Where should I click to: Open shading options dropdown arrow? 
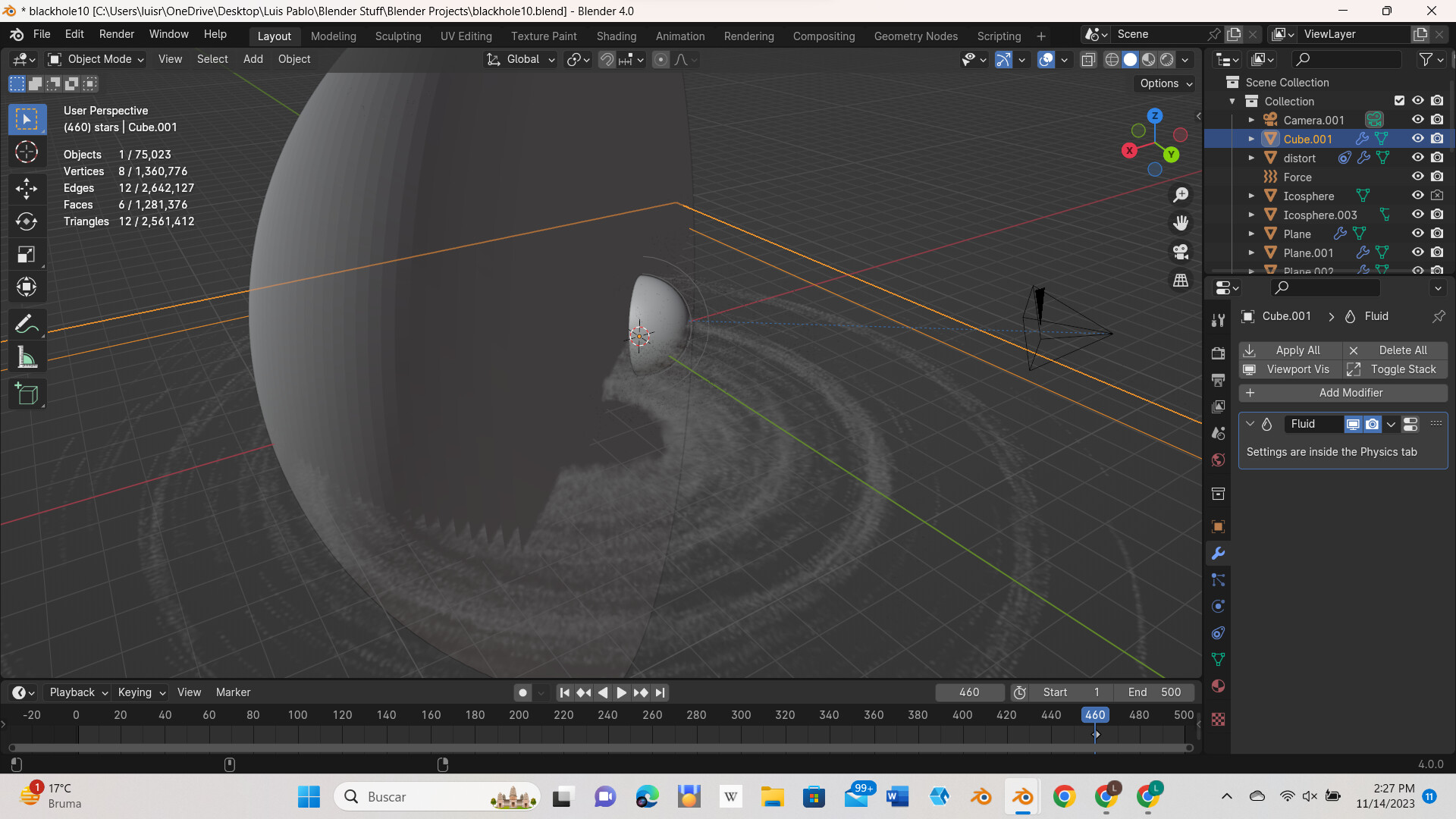click(1185, 59)
